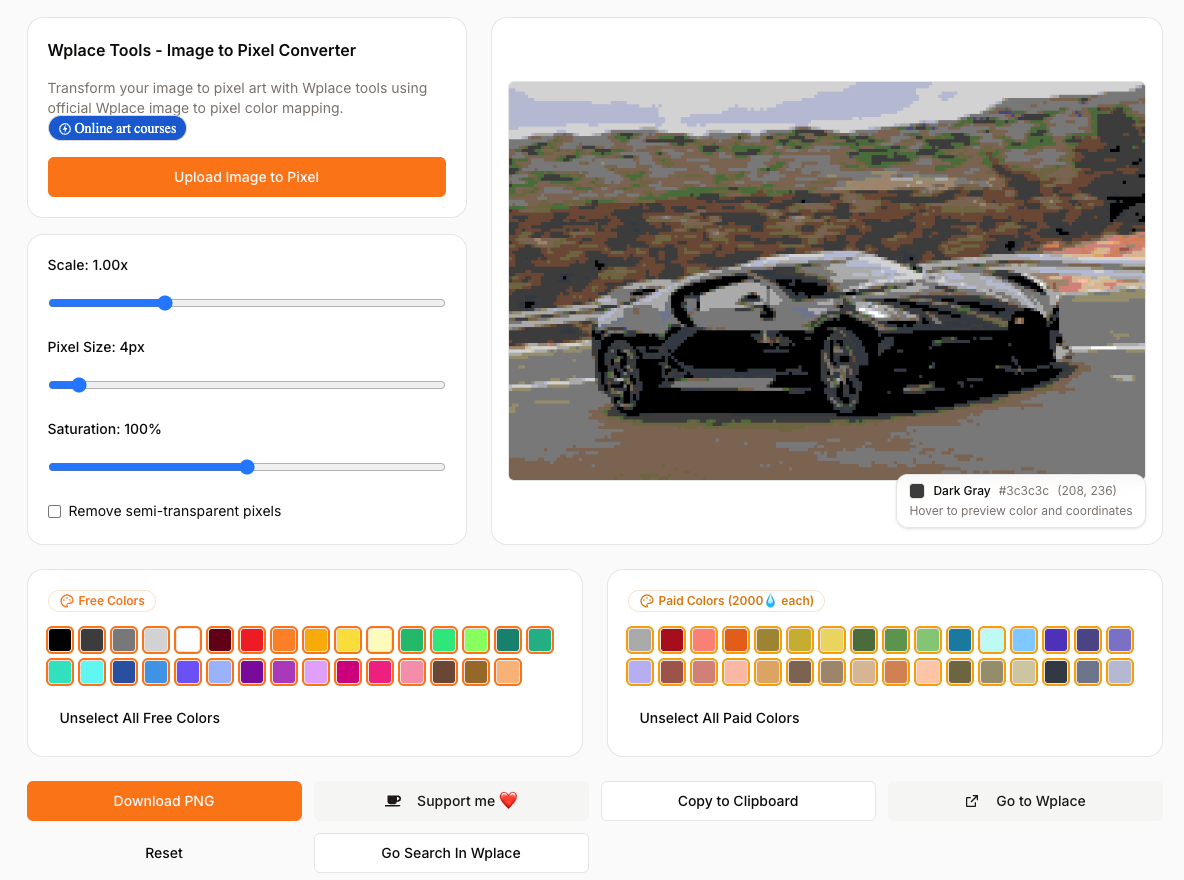Click the Saturation slider handle

click(x=246, y=466)
